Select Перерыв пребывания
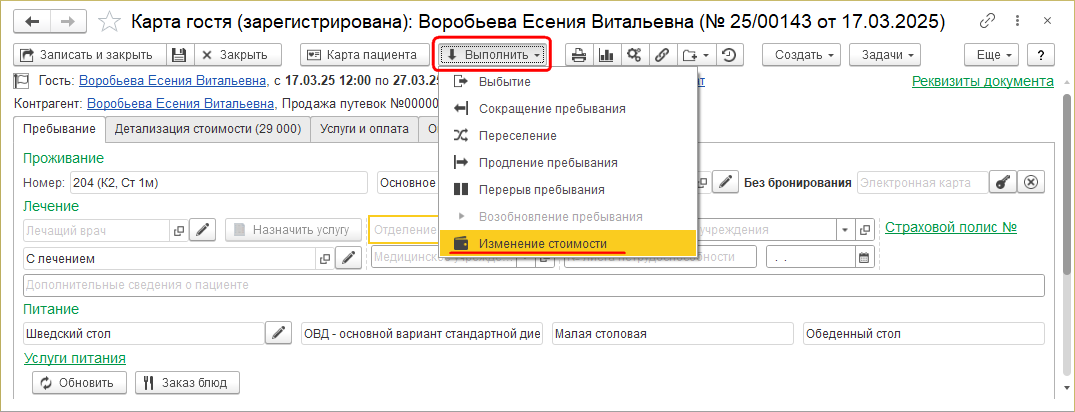The image size is (1075, 412). [x=568, y=189]
